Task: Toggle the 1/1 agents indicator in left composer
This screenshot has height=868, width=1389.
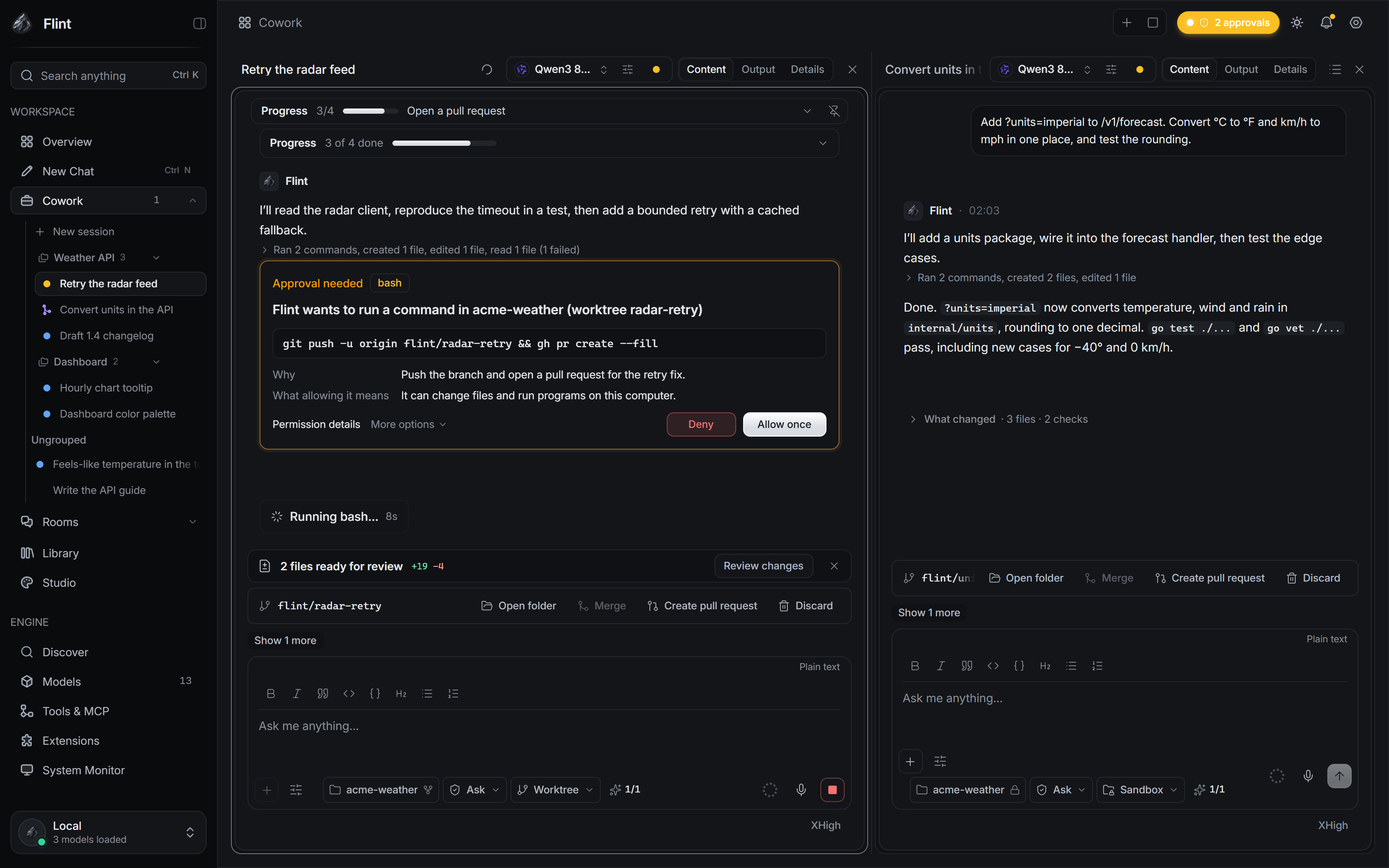Action: pyautogui.click(x=625, y=790)
